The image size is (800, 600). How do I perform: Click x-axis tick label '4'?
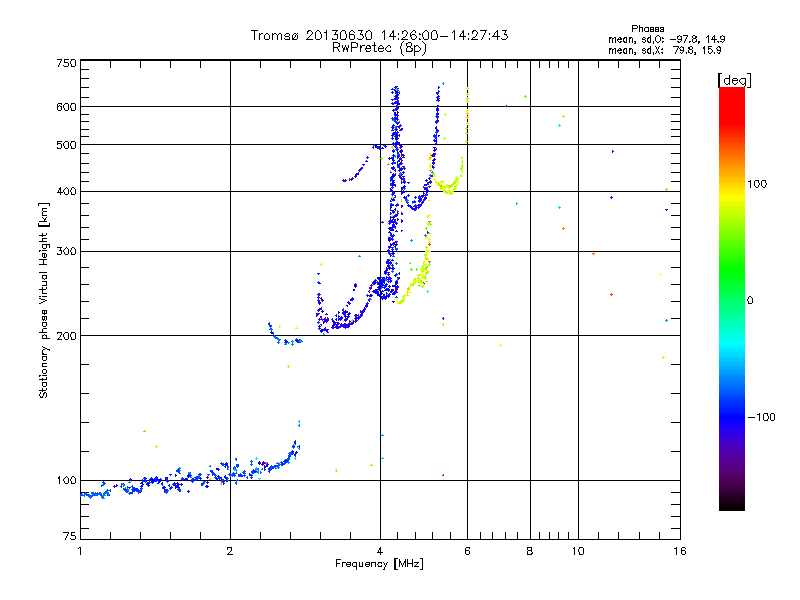[x=380, y=551]
